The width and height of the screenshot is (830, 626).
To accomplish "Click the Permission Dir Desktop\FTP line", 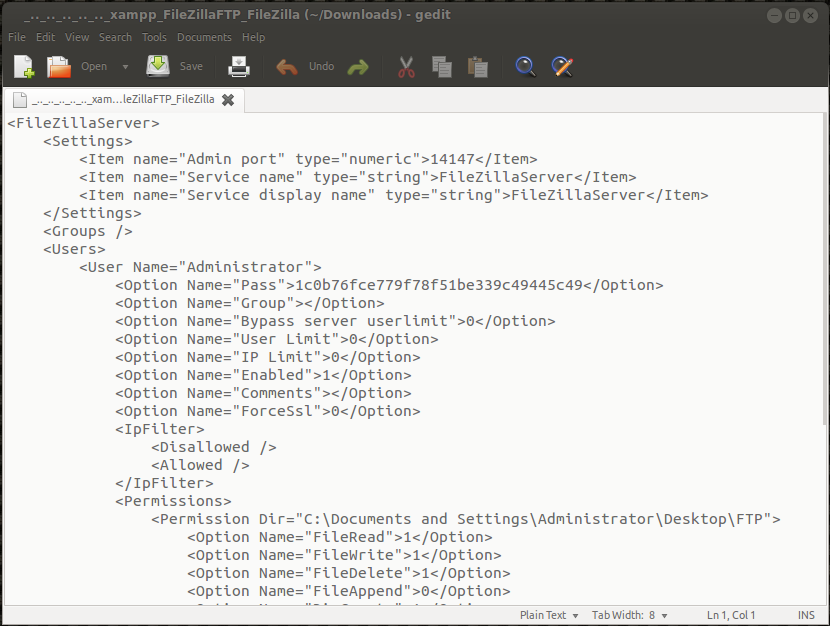I will [x=466, y=519].
